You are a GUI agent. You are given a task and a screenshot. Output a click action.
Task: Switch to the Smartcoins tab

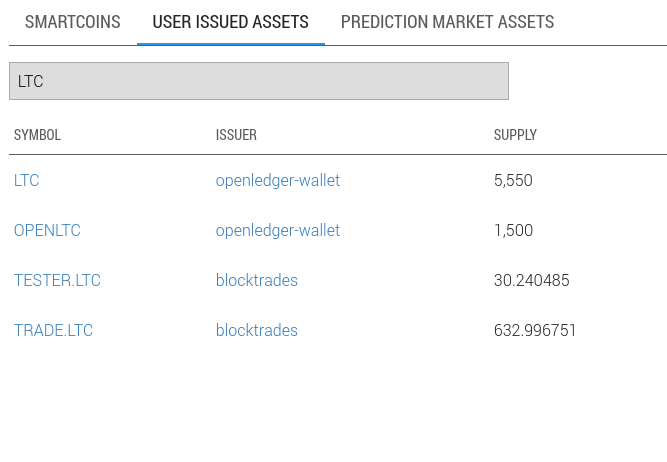click(x=72, y=22)
